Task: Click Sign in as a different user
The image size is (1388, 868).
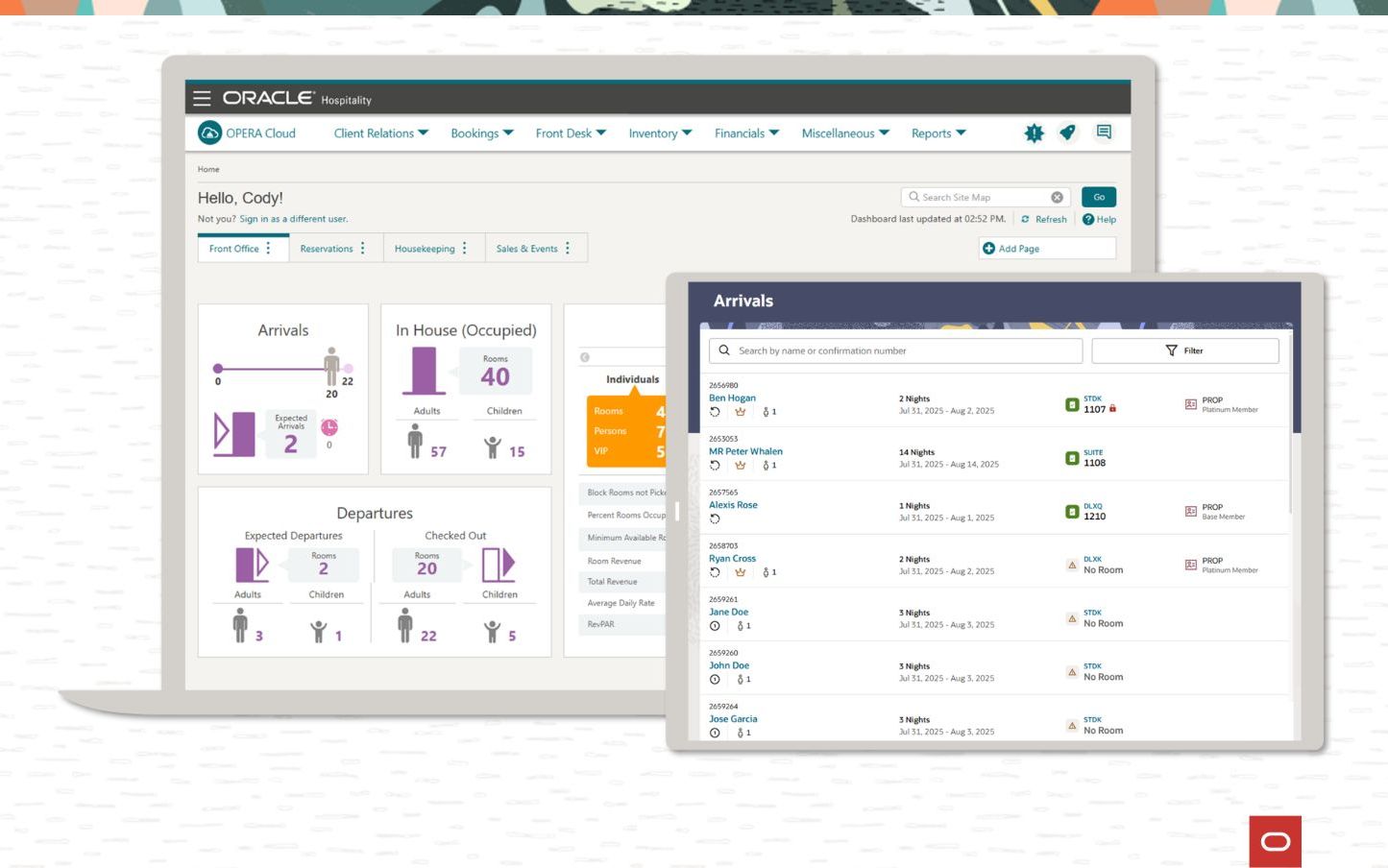Action: 294,219
